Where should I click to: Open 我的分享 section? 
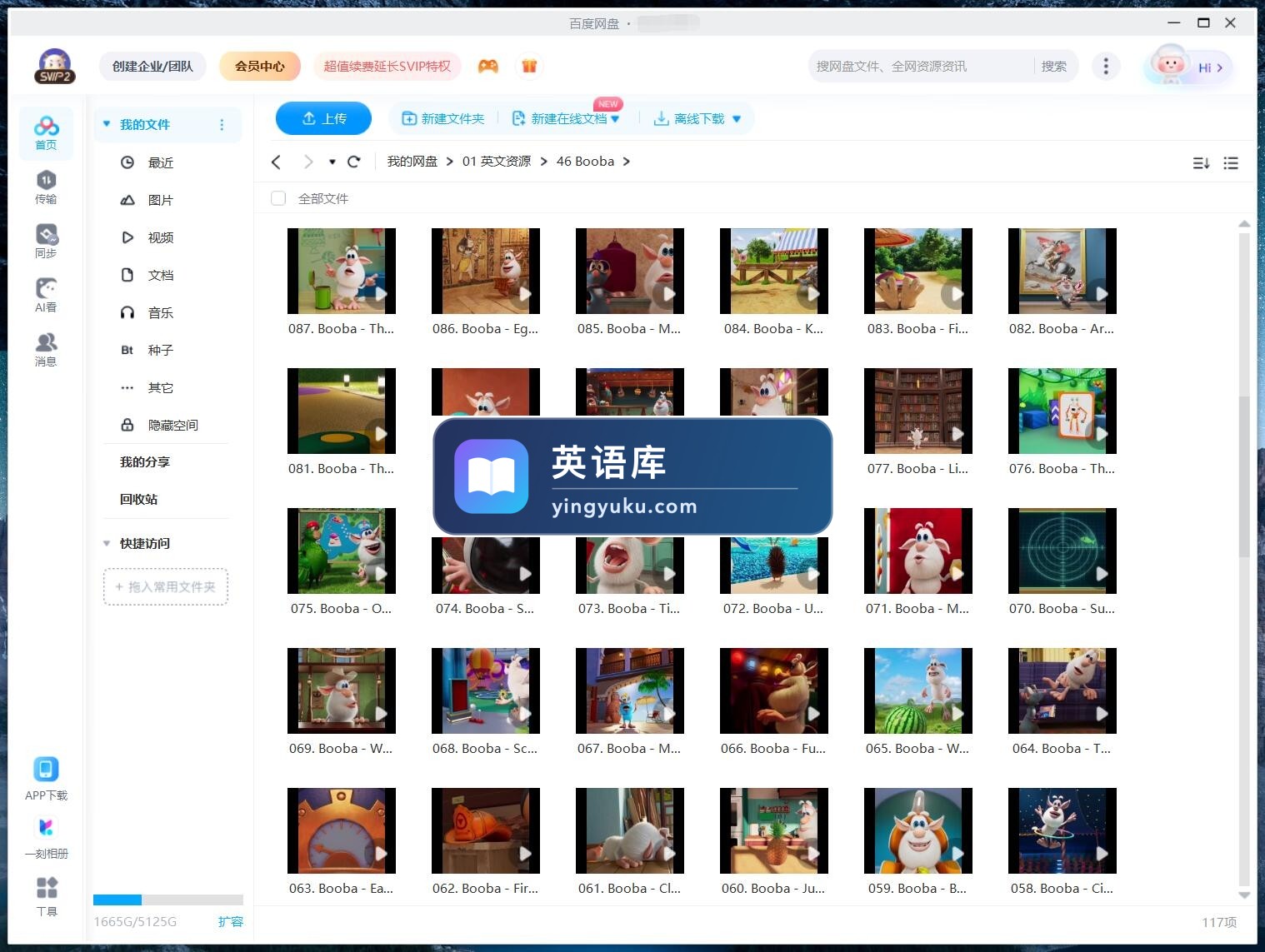(x=145, y=461)
